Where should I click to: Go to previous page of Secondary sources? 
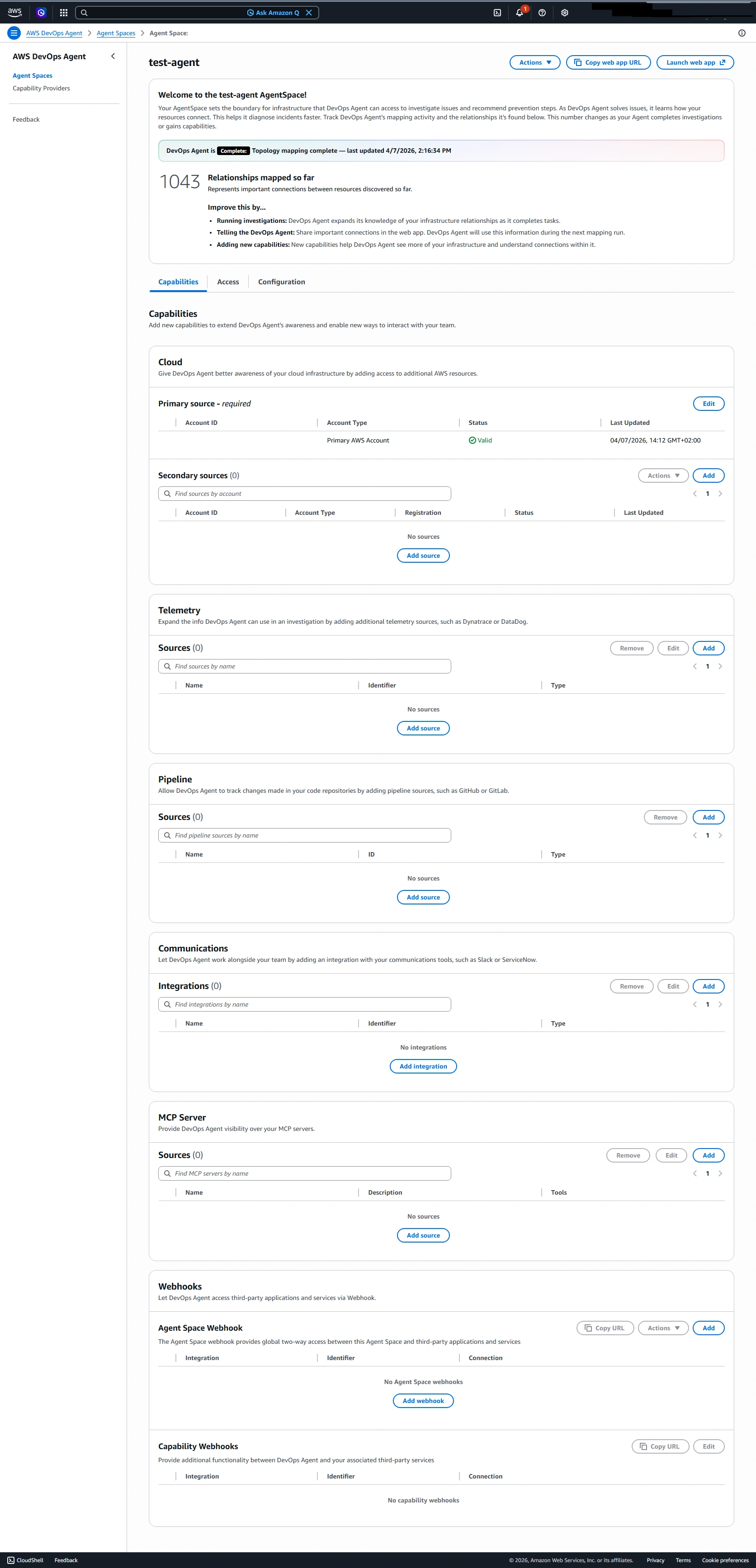click(695, 494)
